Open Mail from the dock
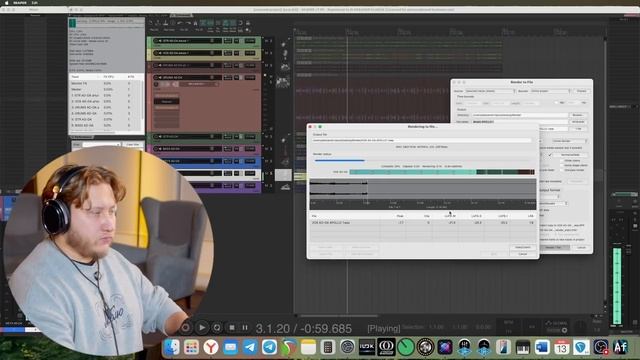640x360 pixels. pyautogui.click(x=230, y=347)
